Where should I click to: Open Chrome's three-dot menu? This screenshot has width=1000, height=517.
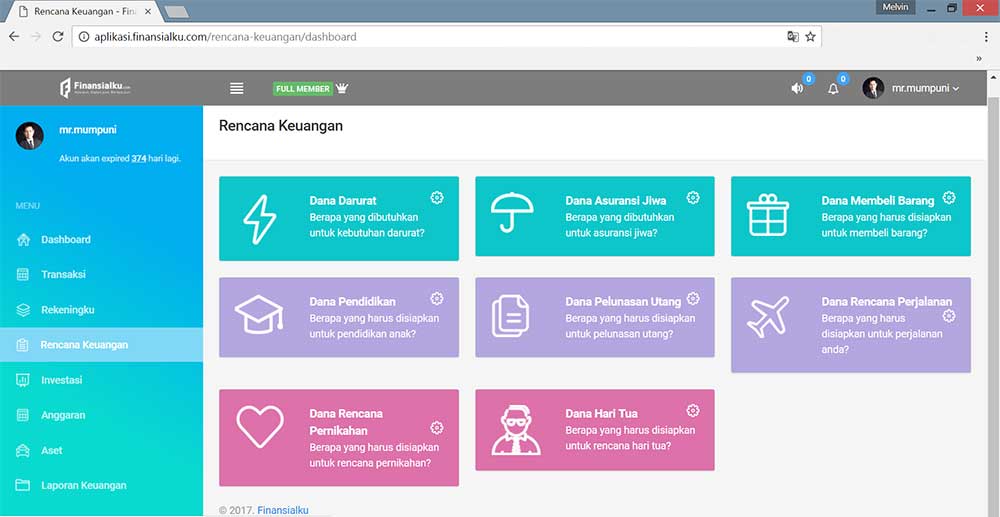click(x=986, y=37)
